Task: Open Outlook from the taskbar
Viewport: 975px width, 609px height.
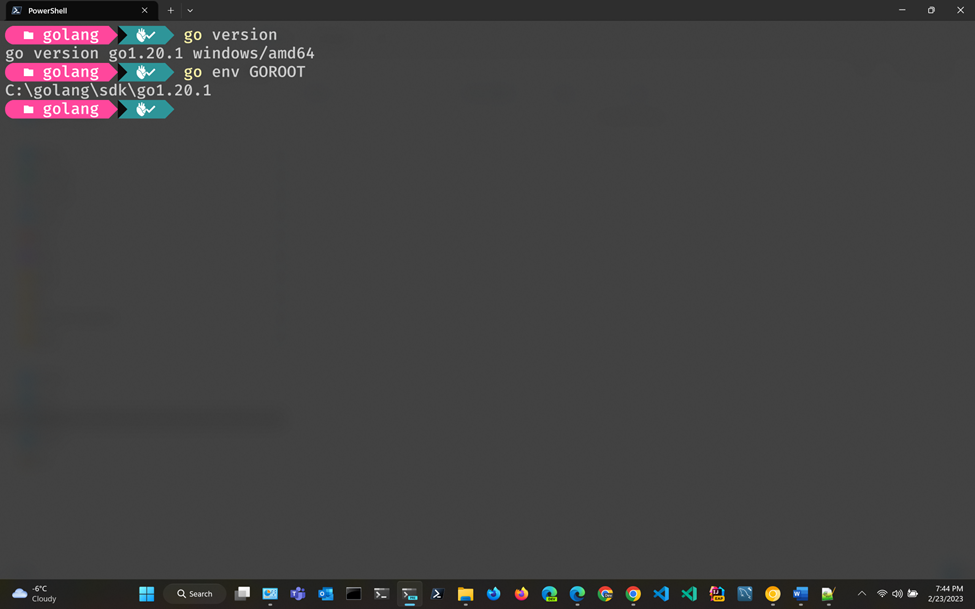Action: click(326, 593)
